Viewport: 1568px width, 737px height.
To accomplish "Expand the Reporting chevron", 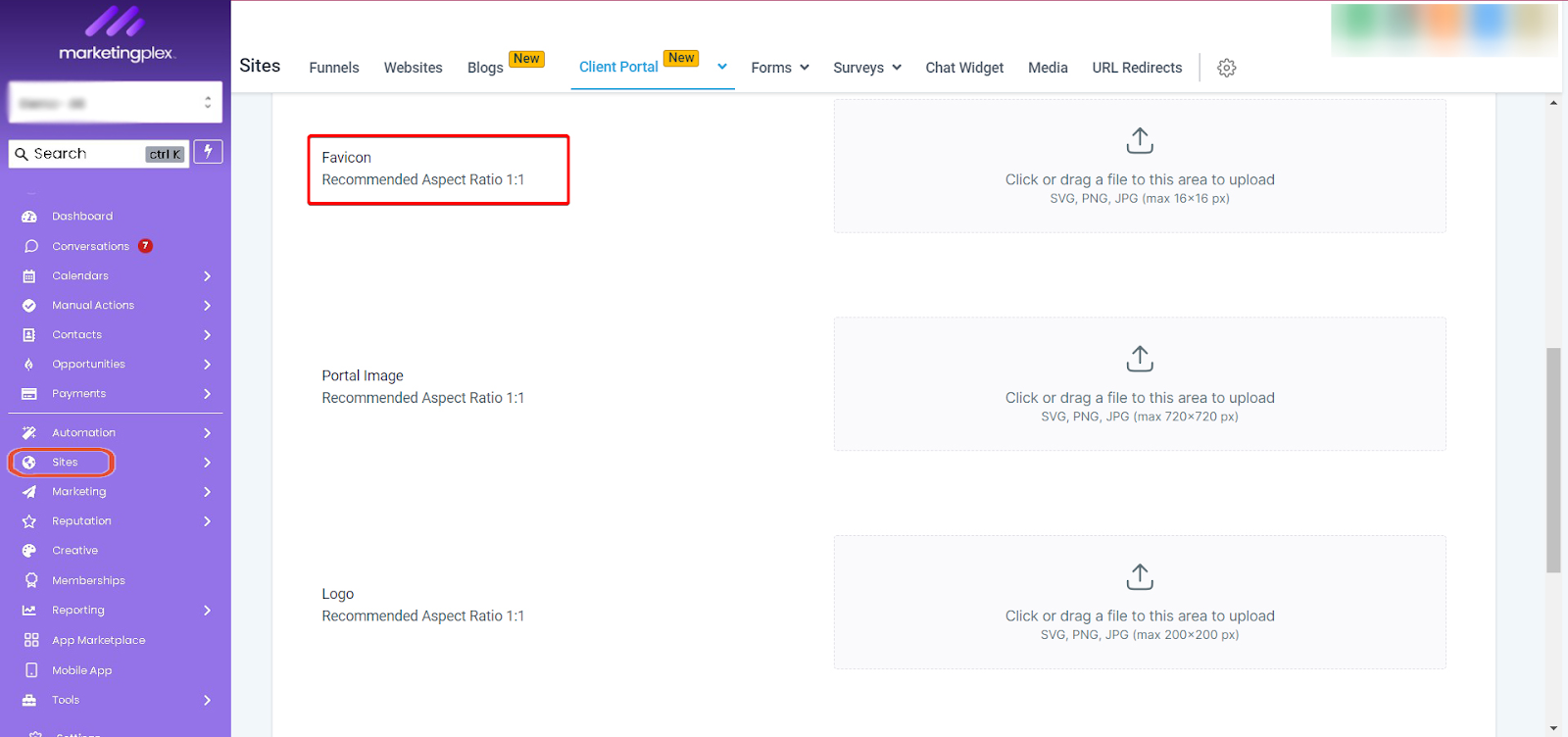I will [207, 611].
